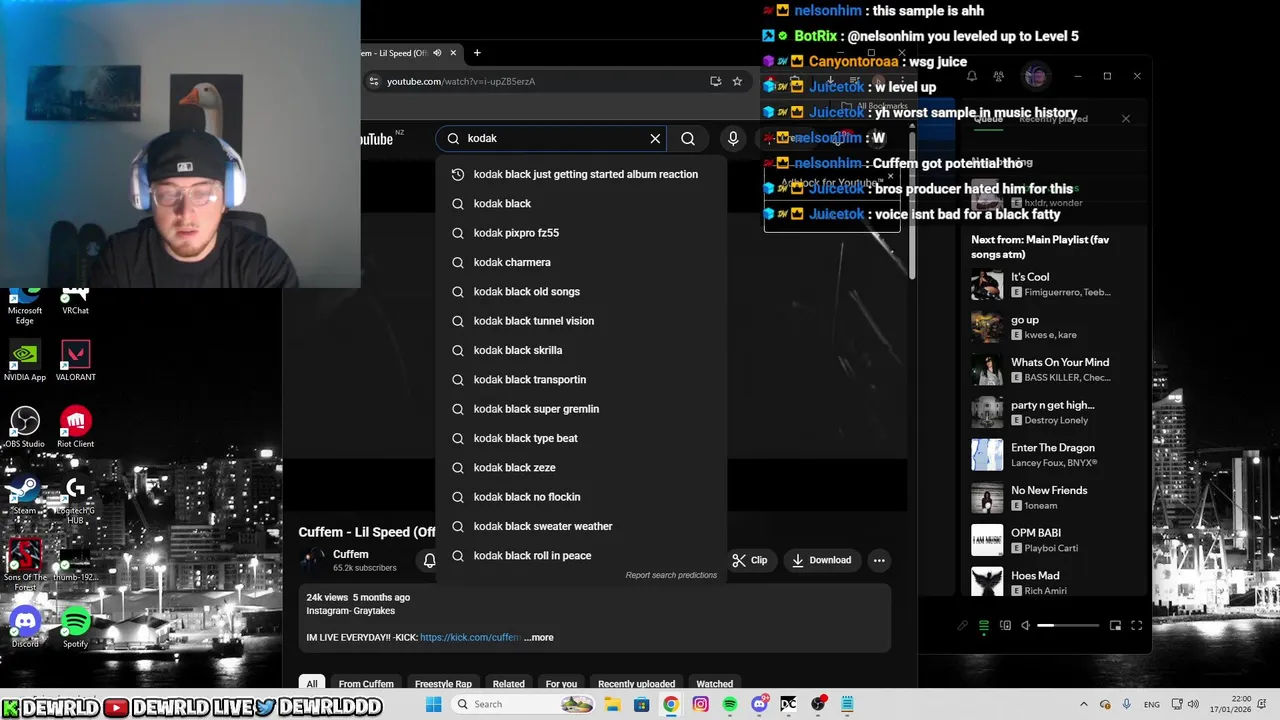The height and width of the screenshot is (720, 1280).
Task: Open site information icon beside URL
Action: tap(374, 81)
